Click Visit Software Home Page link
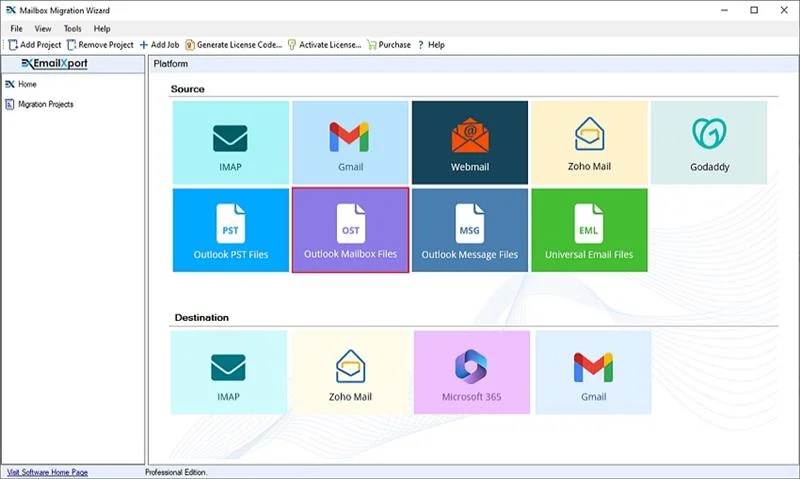This screenshot has width=800, height=479. 47,472
